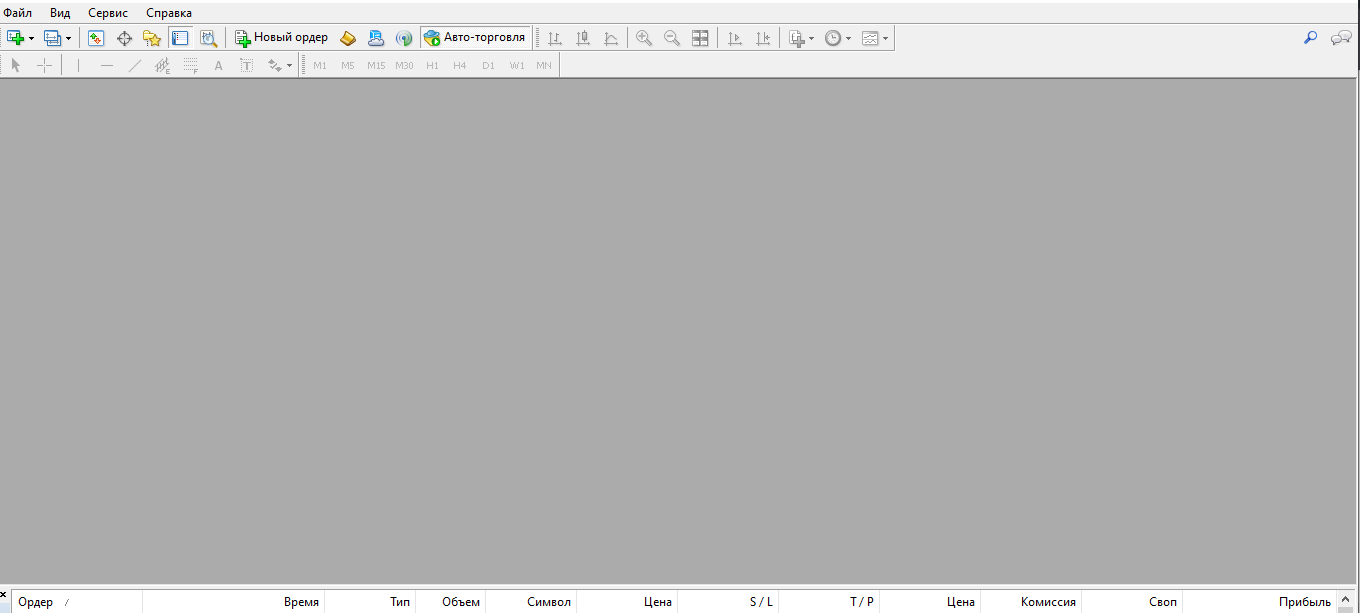Screen dimensions: 1360x613
Task: Select the Fibonacci Retracement tool
Action: coord(191,66)
